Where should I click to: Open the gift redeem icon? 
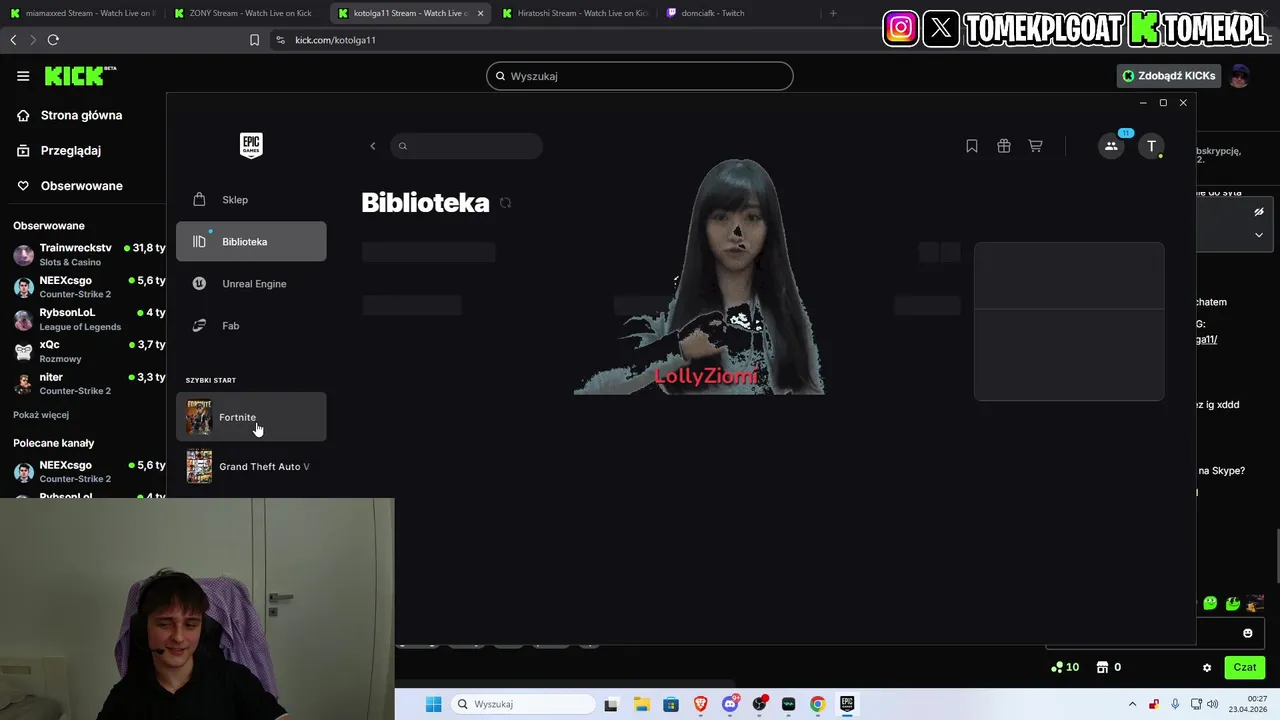(1004, 146)
